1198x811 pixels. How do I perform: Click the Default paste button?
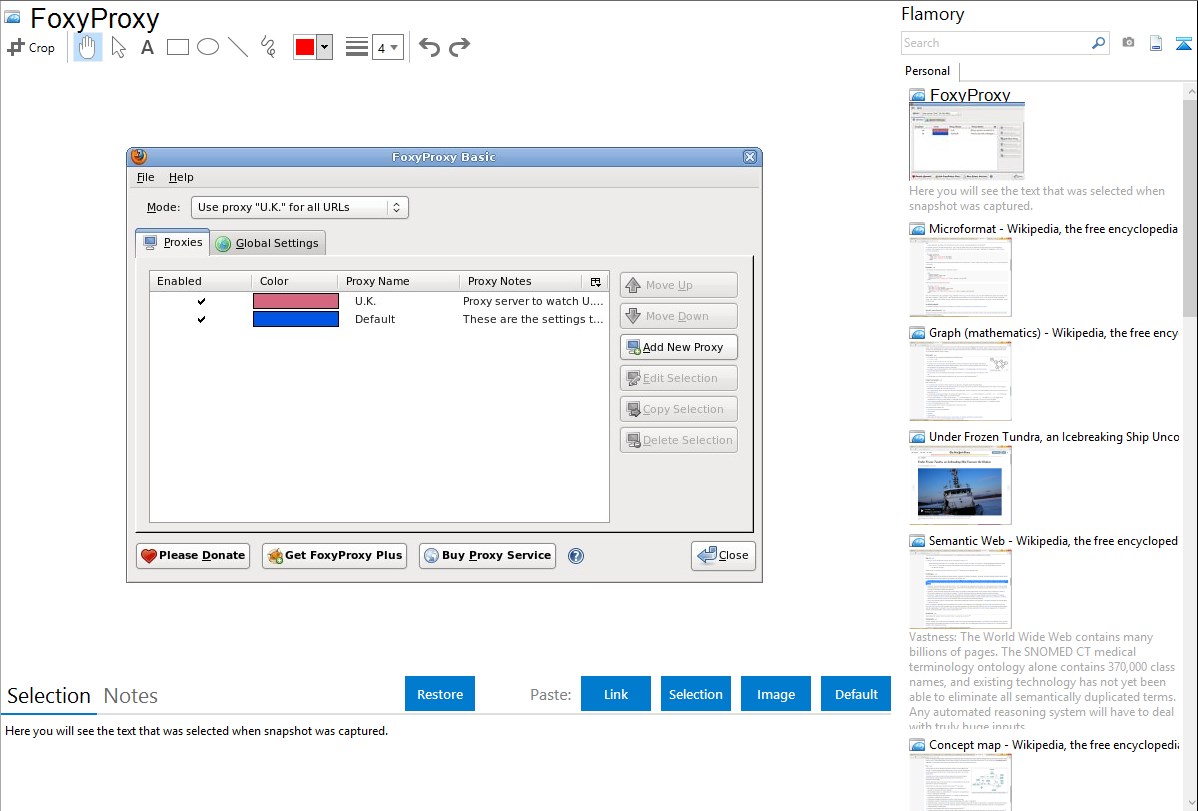(856, 694)
